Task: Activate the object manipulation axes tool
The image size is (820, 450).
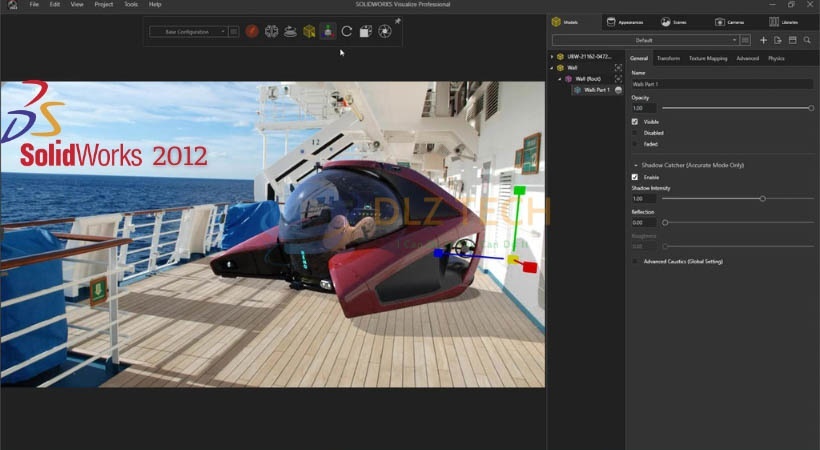Action: [x=327, y=31]
